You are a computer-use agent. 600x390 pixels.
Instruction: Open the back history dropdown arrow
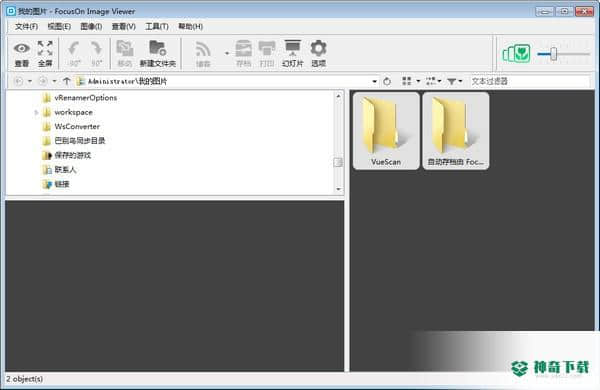tap(30, 81)
